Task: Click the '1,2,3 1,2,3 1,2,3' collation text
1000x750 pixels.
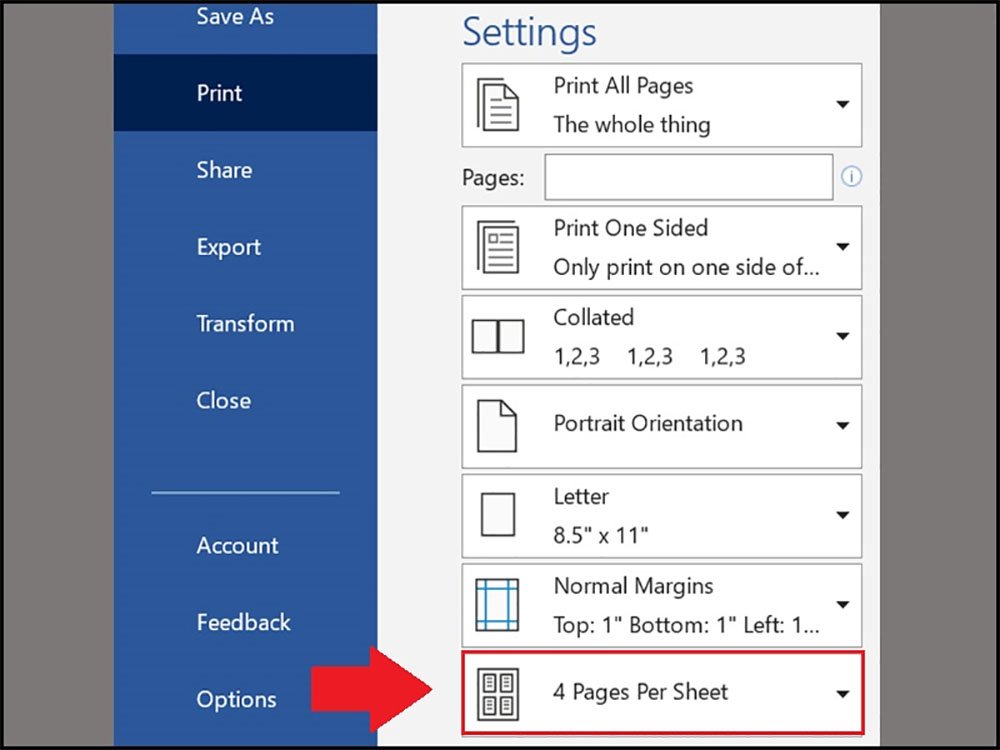Action: (649, 357)
